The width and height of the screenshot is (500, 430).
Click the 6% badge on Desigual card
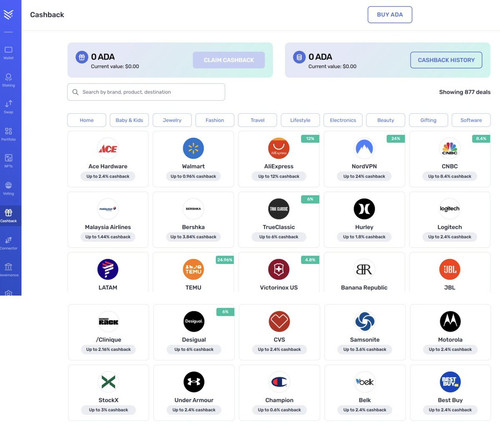pyautogui.click(x=225, y=312)
